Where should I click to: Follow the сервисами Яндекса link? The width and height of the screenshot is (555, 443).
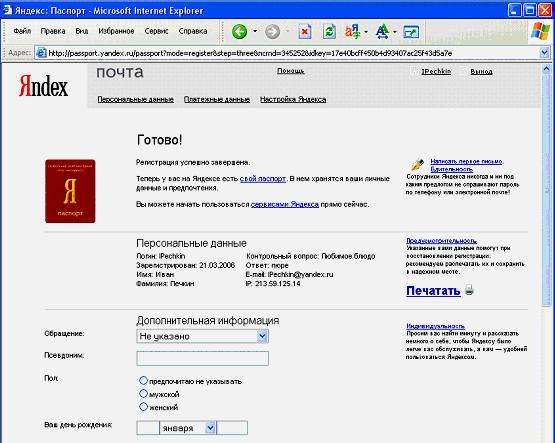[285, 204]
